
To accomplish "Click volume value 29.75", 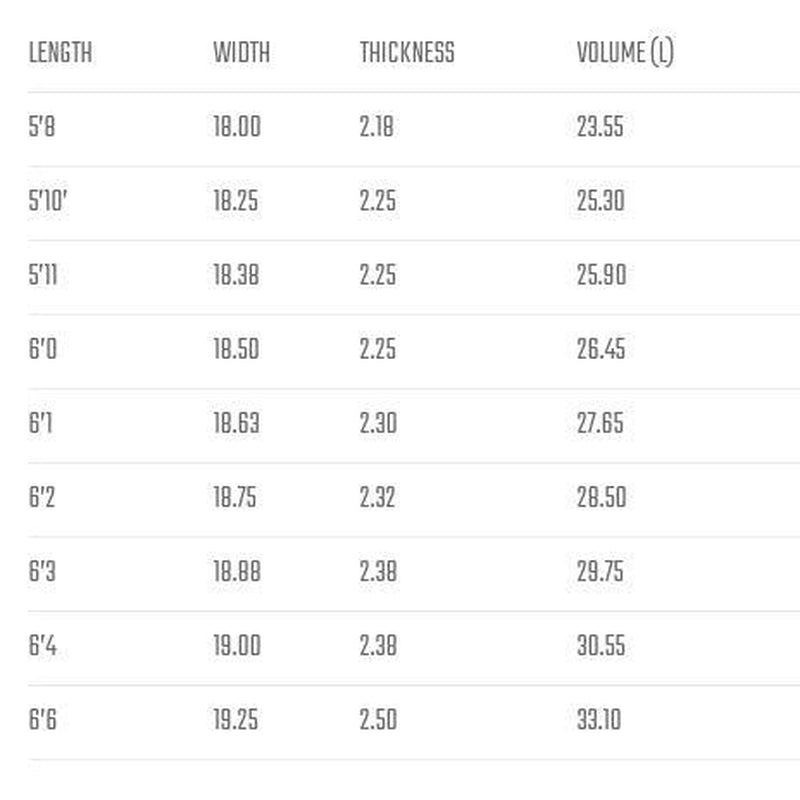I will (x=601, y=571).
